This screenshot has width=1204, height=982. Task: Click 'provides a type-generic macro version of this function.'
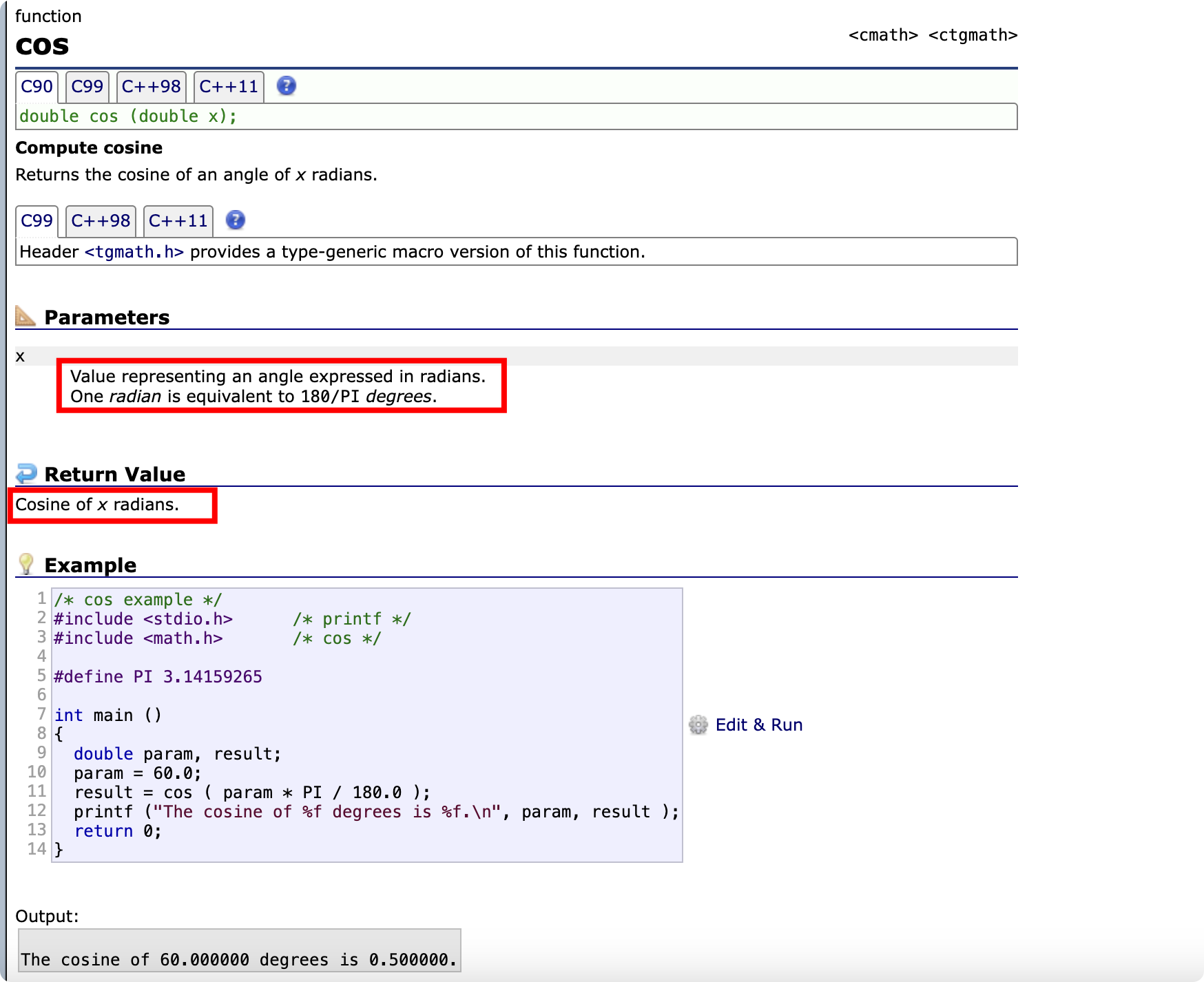click(x=417, y=252)
